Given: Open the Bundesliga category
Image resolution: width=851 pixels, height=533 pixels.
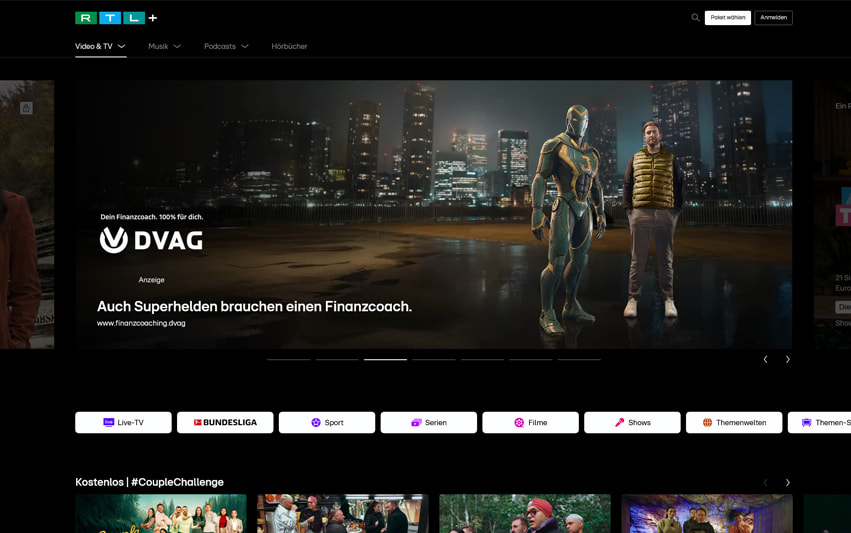Looking at the screenshot, I should [x=225, y=422].
